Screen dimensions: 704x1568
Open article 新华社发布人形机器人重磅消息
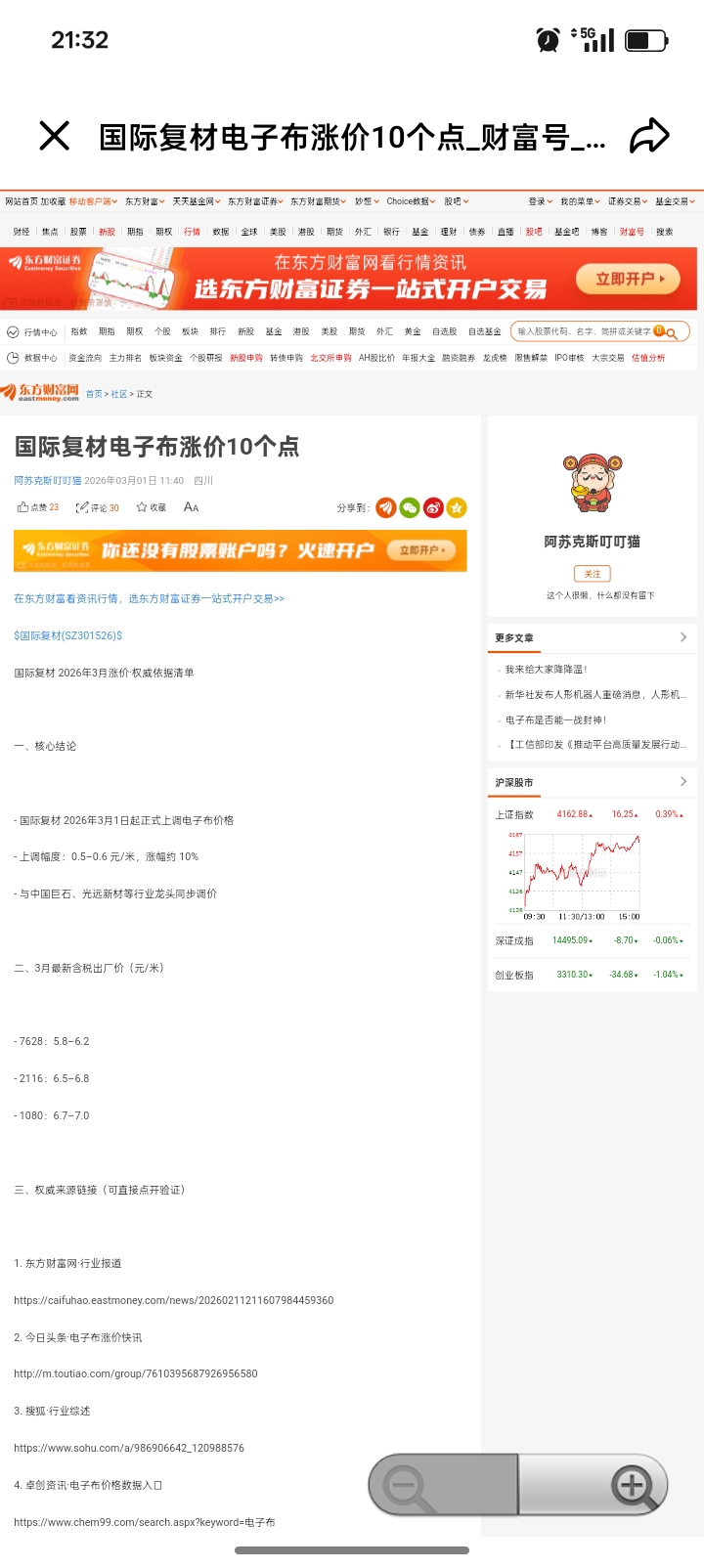[x=595, y=695]
